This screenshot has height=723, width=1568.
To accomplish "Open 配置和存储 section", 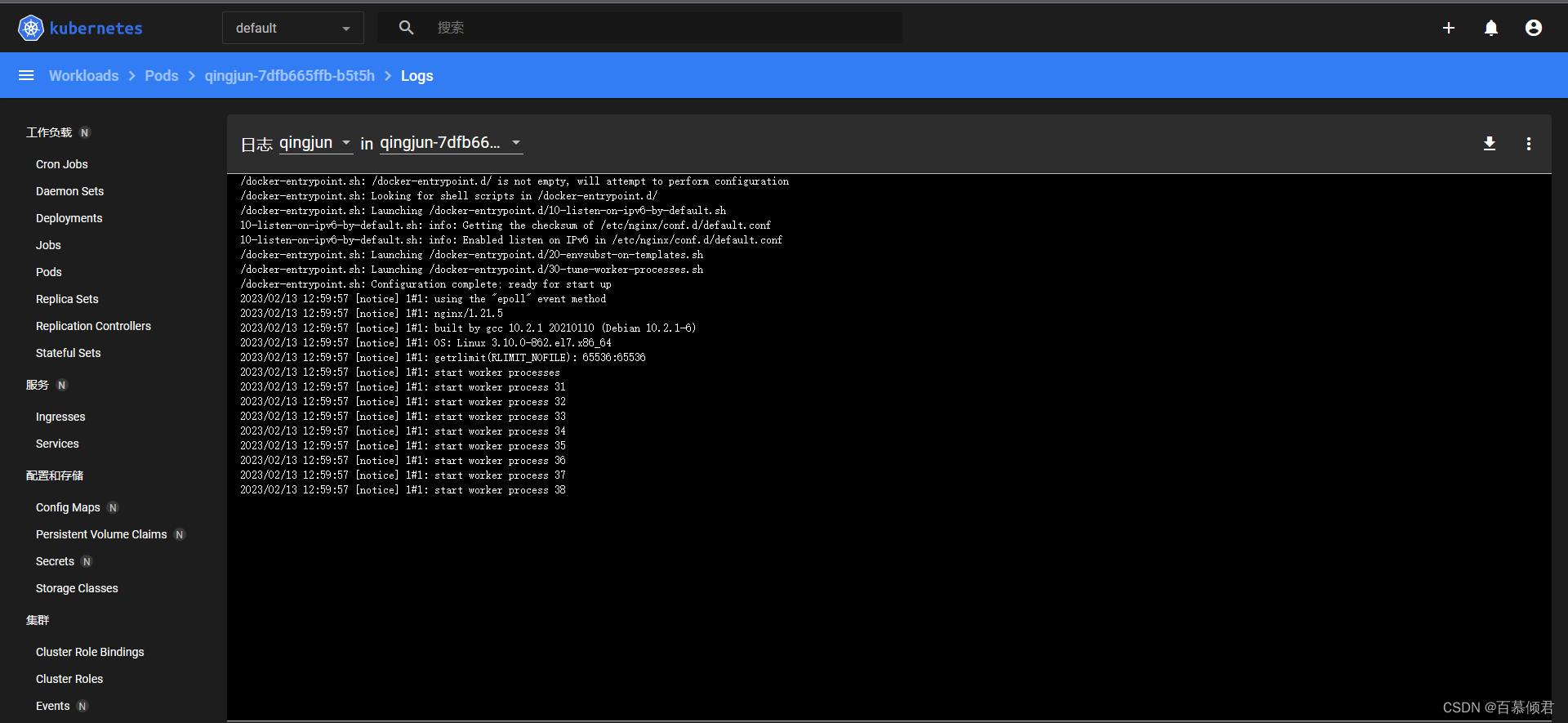I will coord(55,475).
